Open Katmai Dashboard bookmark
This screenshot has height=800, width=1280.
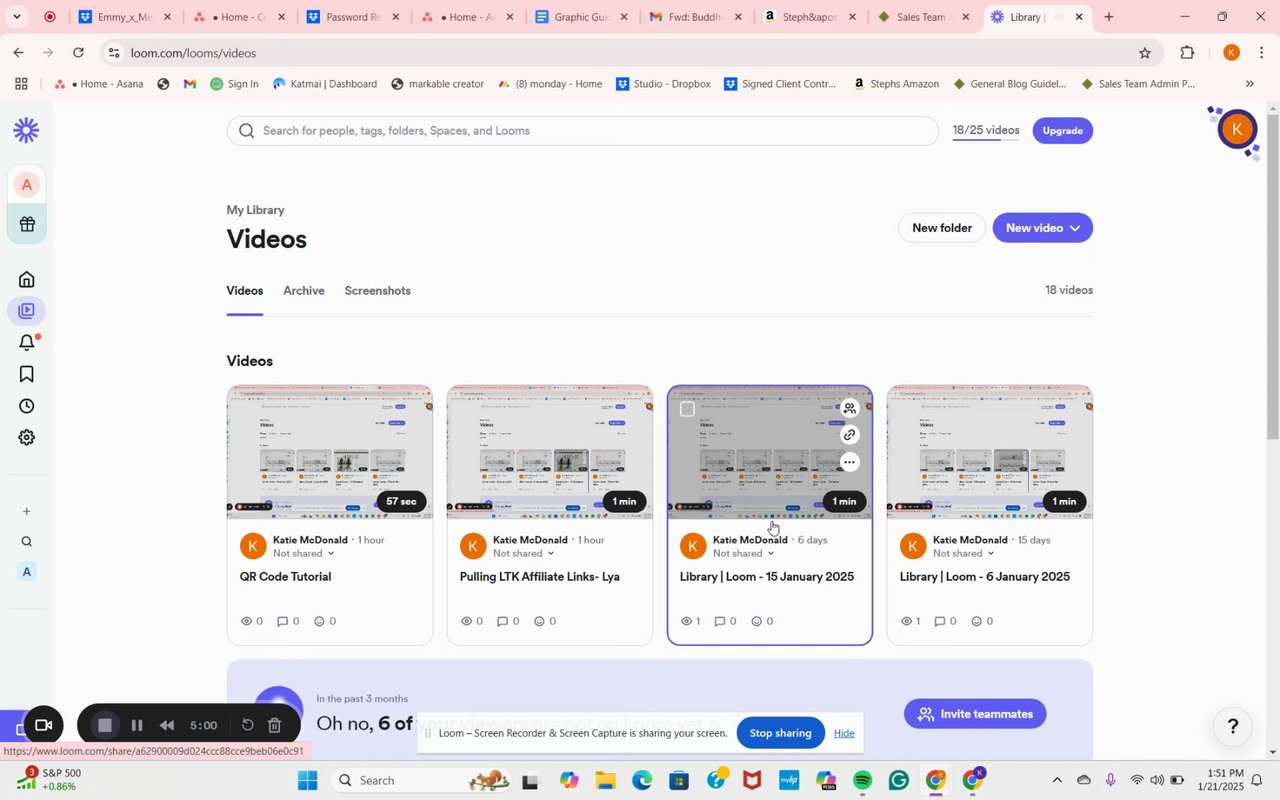tap(324, 84)
